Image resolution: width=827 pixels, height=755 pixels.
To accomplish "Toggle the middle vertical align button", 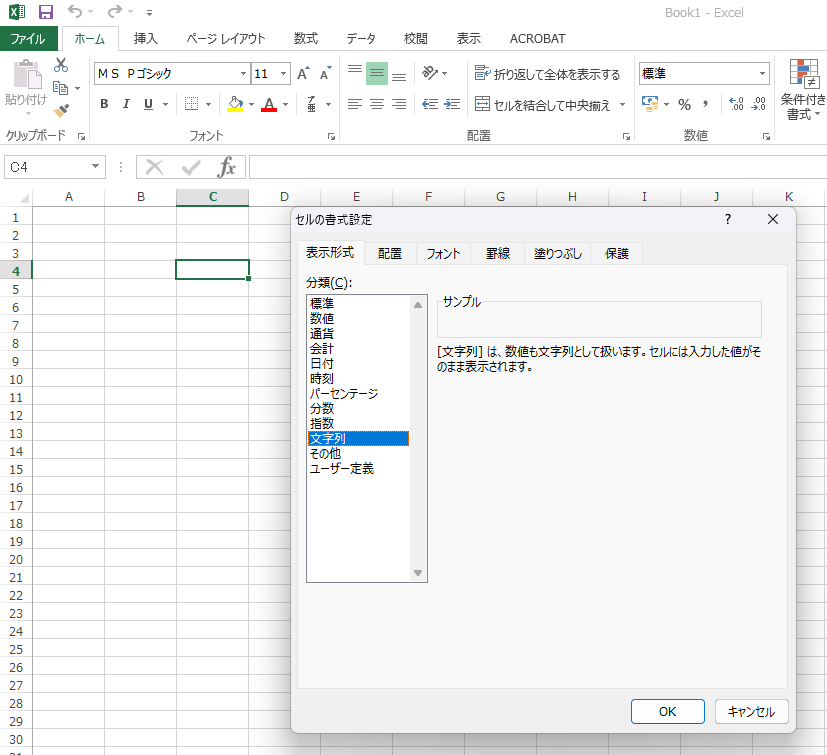I will [377, 74].
